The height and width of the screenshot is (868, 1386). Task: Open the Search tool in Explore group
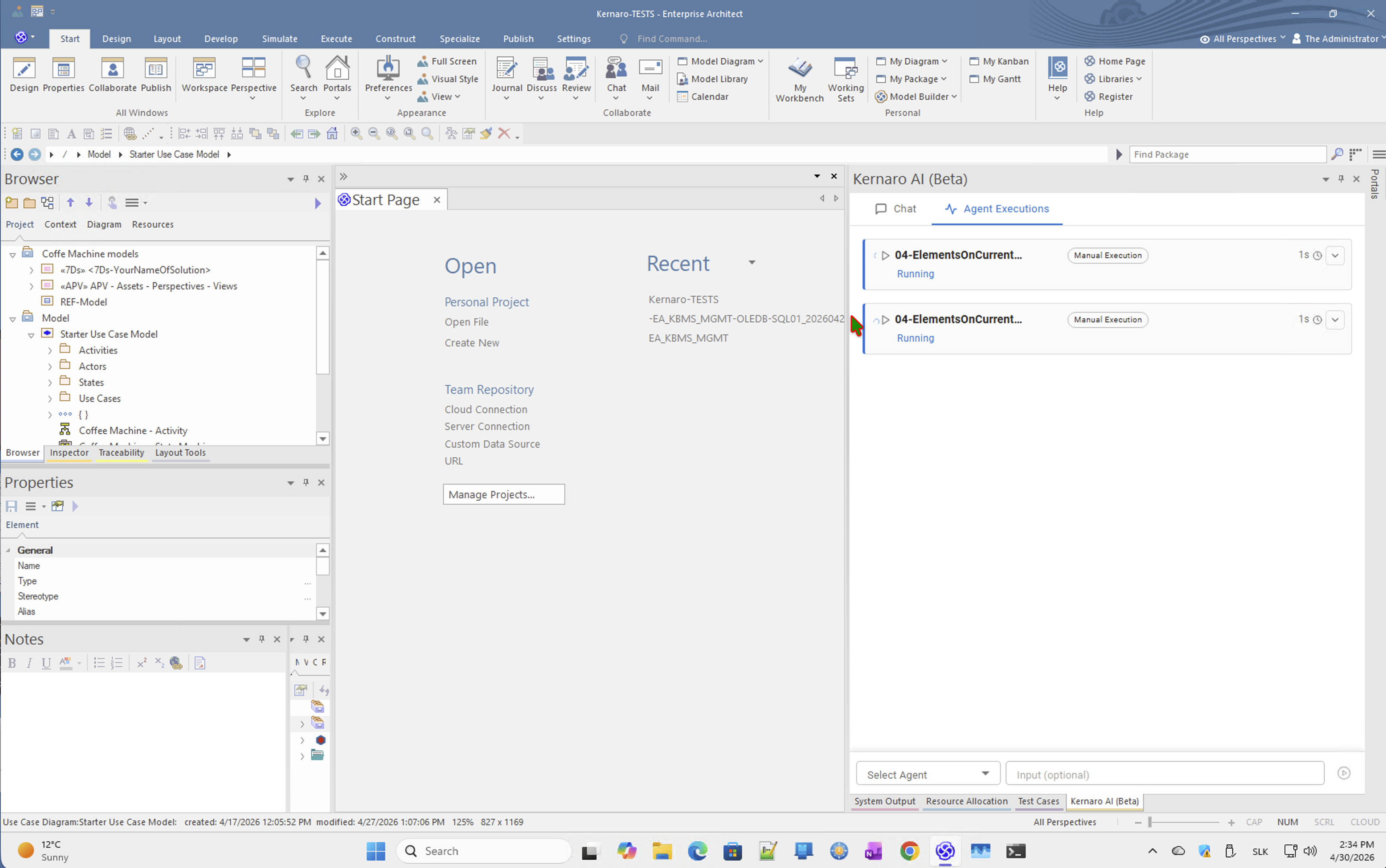(x=303, y=78)
